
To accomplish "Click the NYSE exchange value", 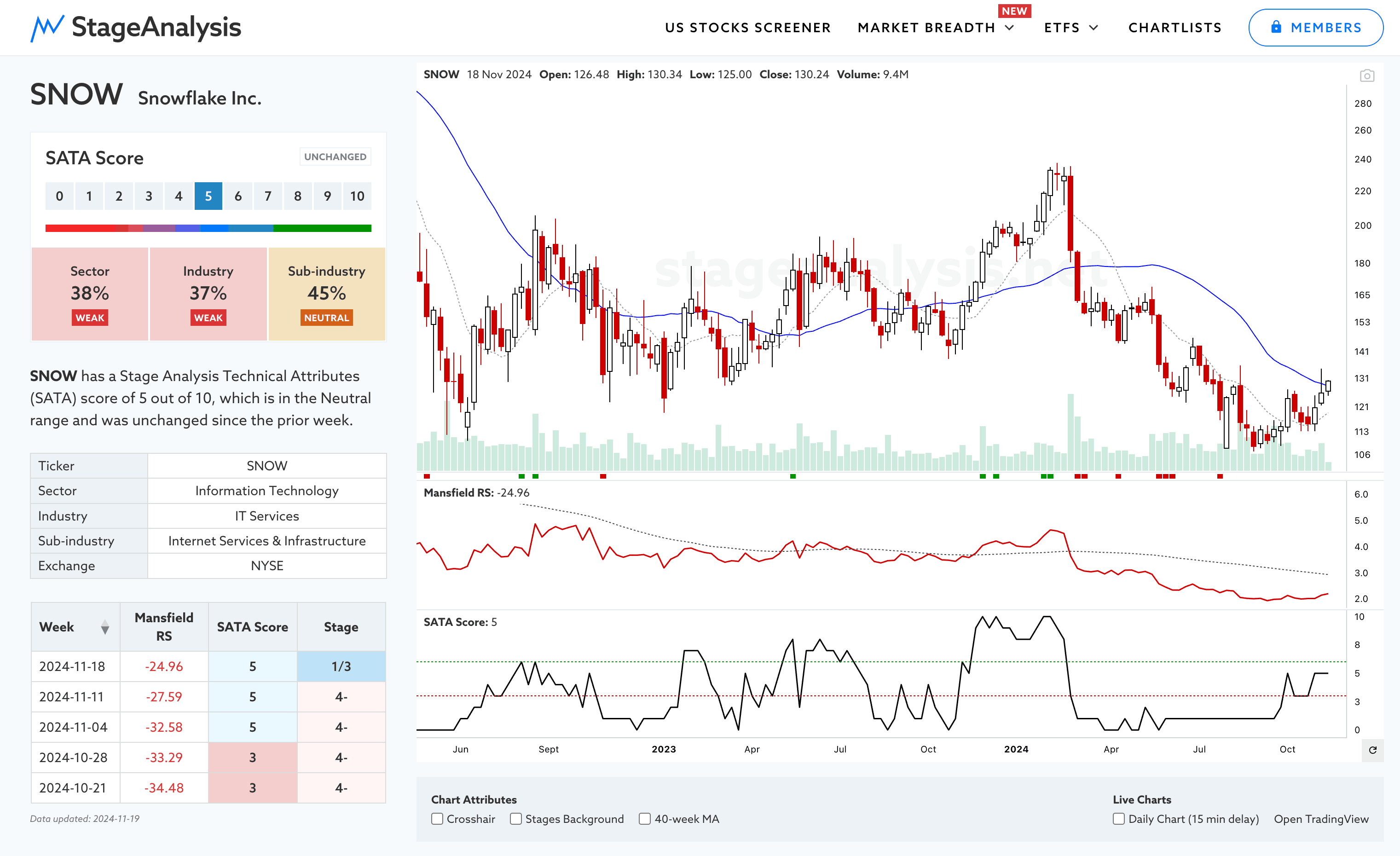I will [x=266, y=566].
